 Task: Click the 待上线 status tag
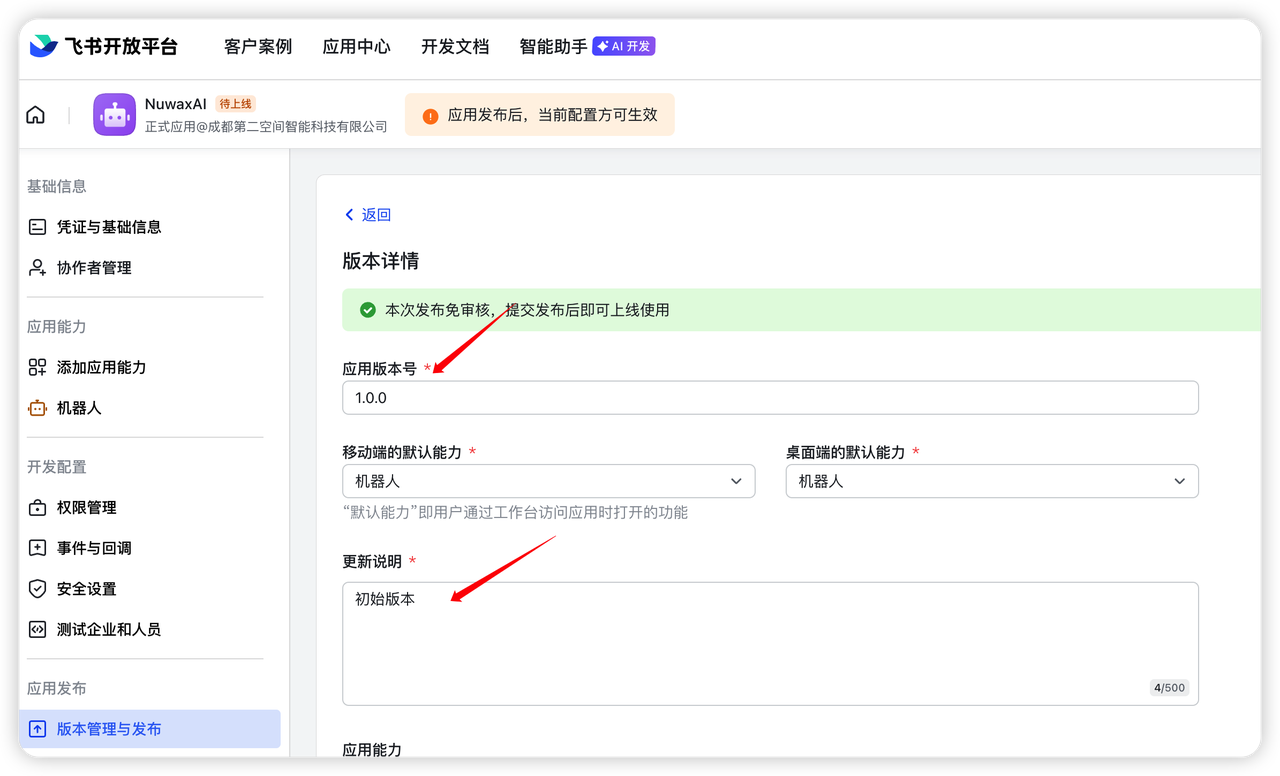tap(236, 104)
